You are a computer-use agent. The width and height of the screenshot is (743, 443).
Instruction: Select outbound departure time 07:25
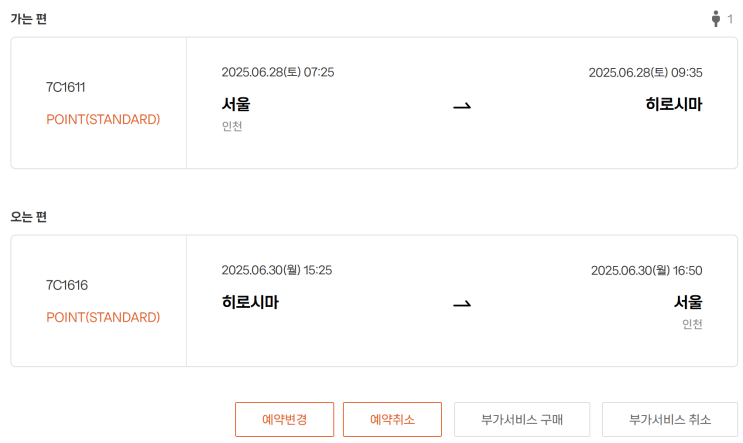pyautogui.click(x=319, y=72)
